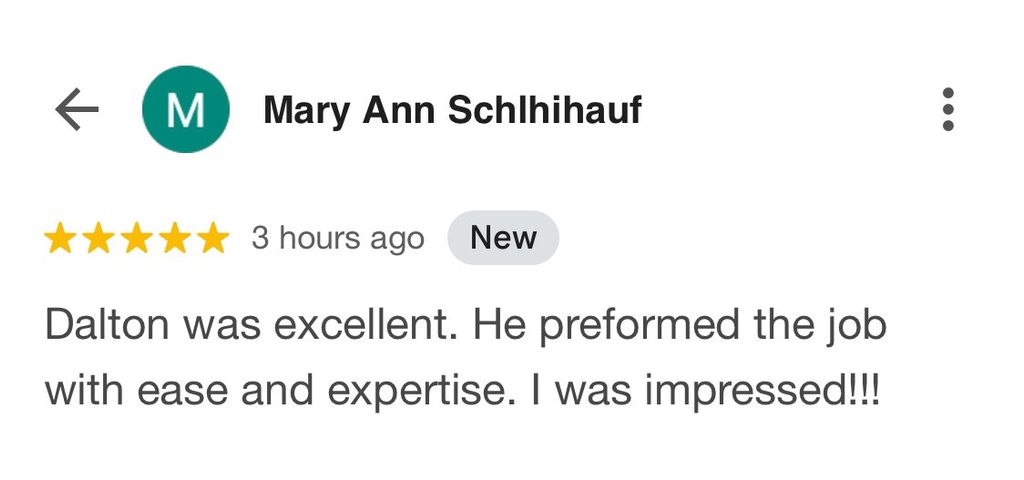Screen dimensions: 1024x480
Task: Click the second gold rating star
Action: tap(98, 239)
